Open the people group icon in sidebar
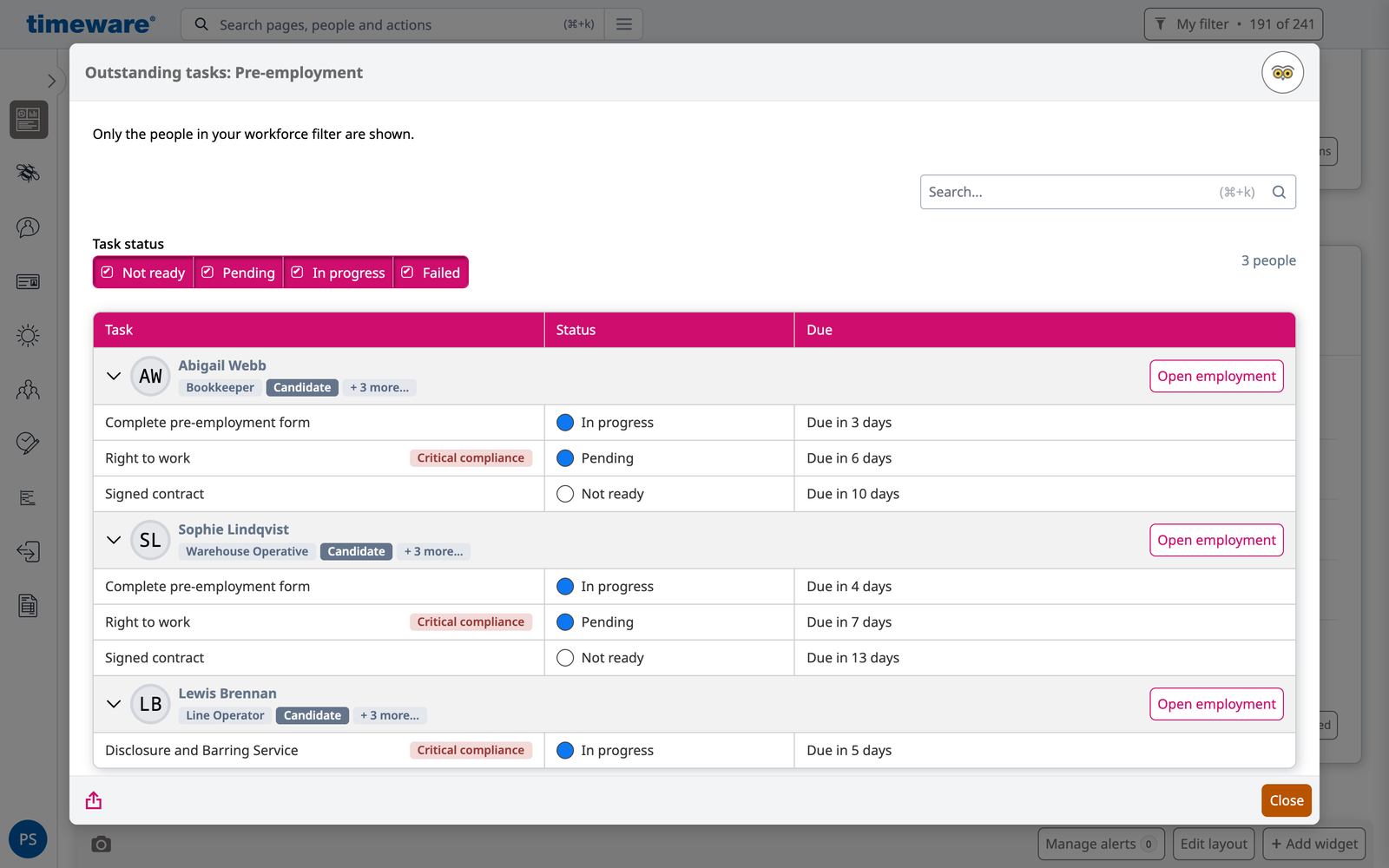 click(x=29, y=390)
